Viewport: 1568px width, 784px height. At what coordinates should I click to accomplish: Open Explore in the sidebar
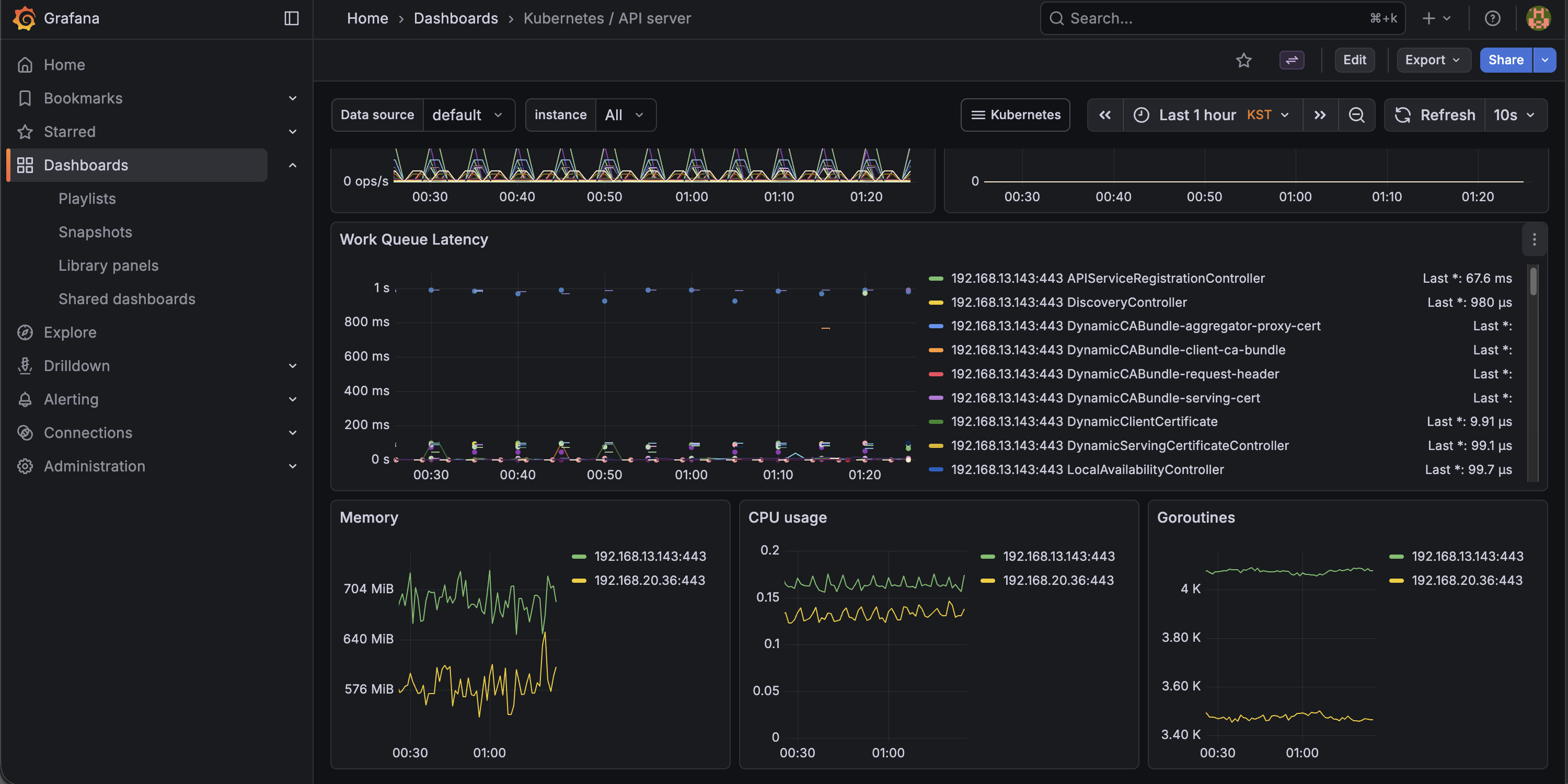(70, 332)
